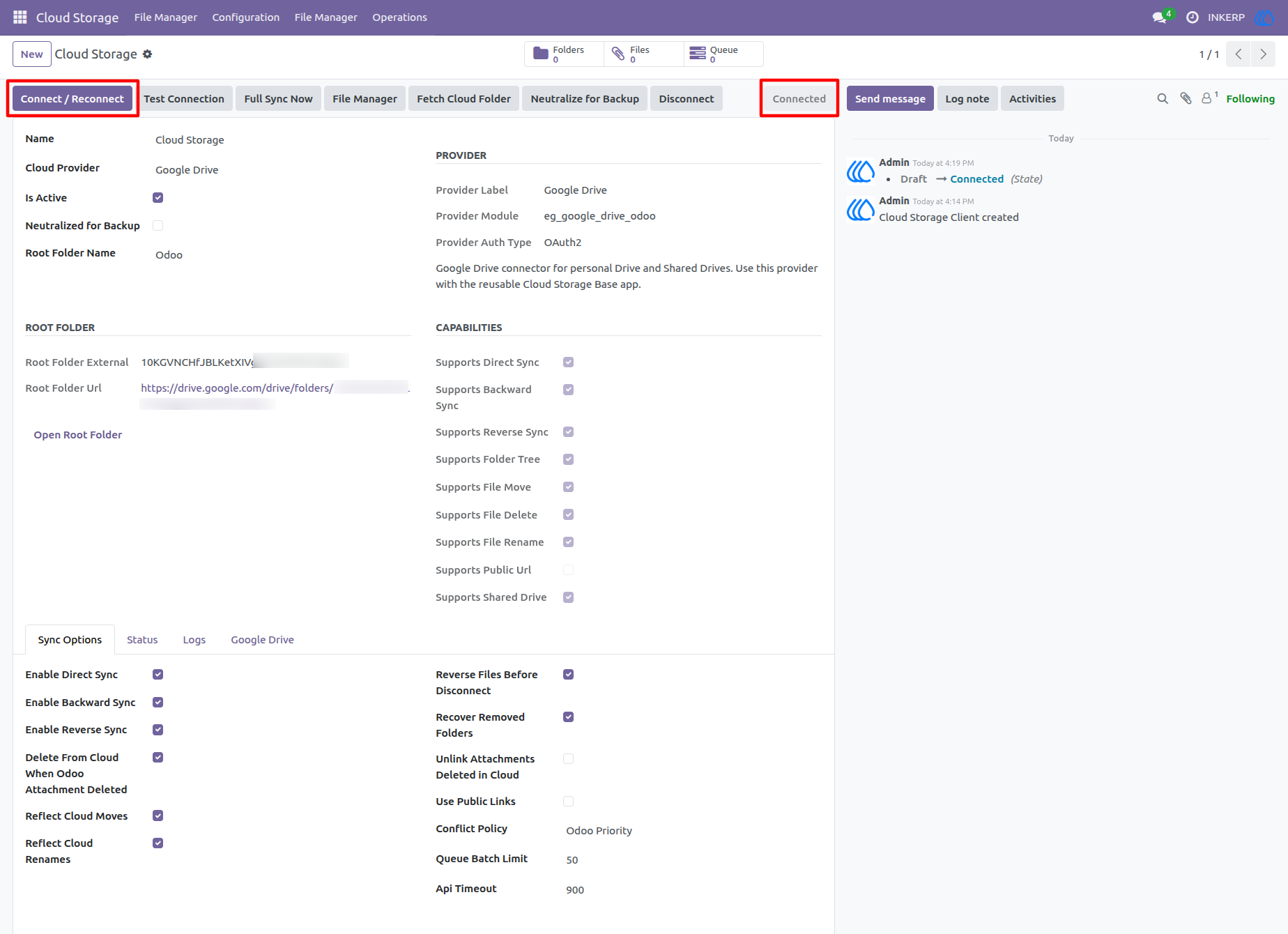Open the conversations chat icon

[1160, 17]
